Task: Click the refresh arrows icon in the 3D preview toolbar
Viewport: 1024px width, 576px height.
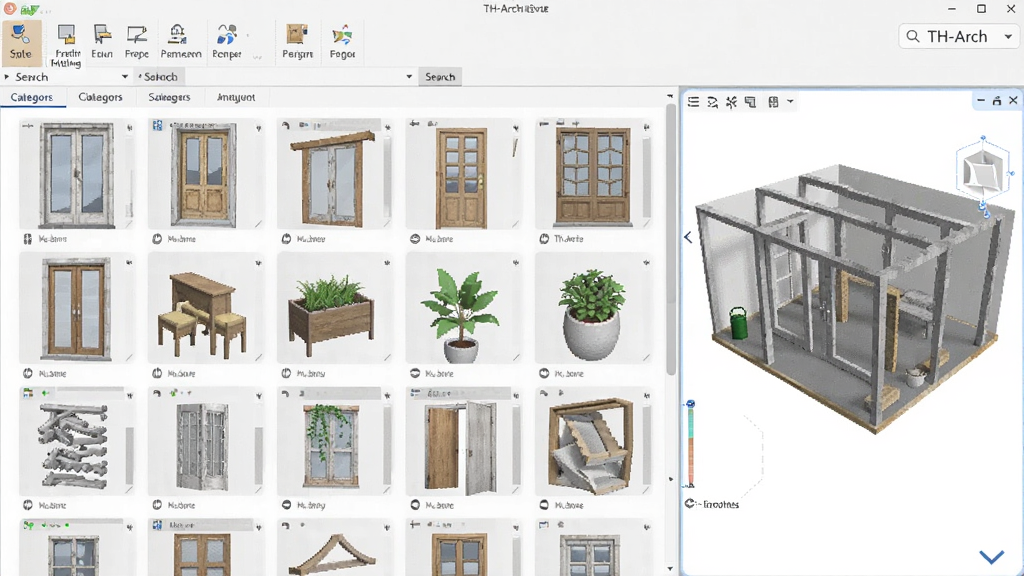Action: 712,102
